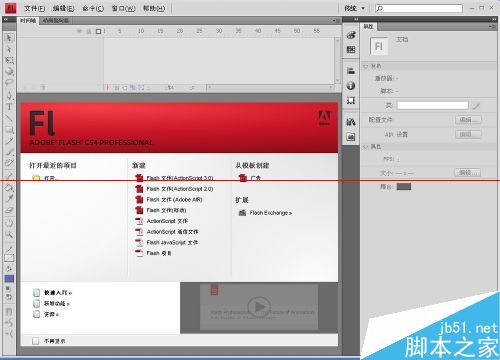
Task: Select the Zoom magnifier tool
Action: tap(9, 235)
